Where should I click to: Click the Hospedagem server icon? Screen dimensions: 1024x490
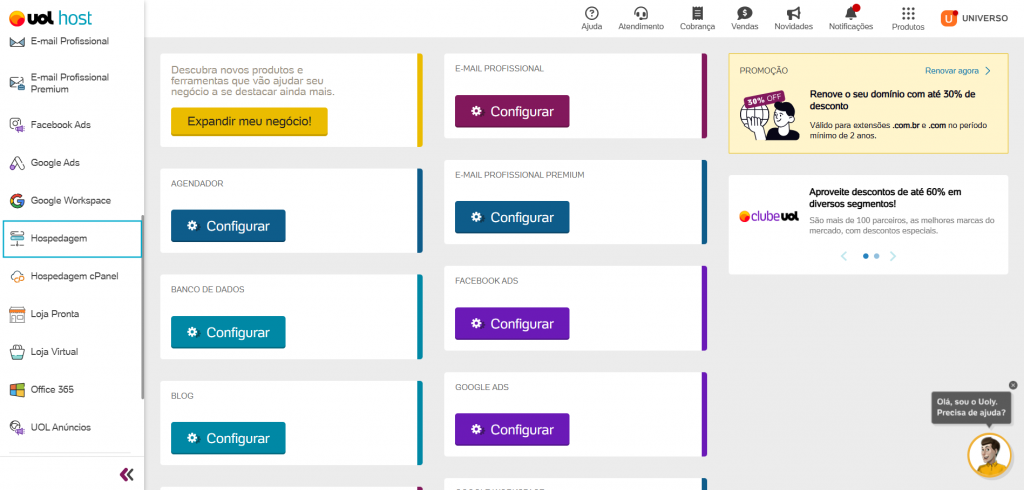17,238
